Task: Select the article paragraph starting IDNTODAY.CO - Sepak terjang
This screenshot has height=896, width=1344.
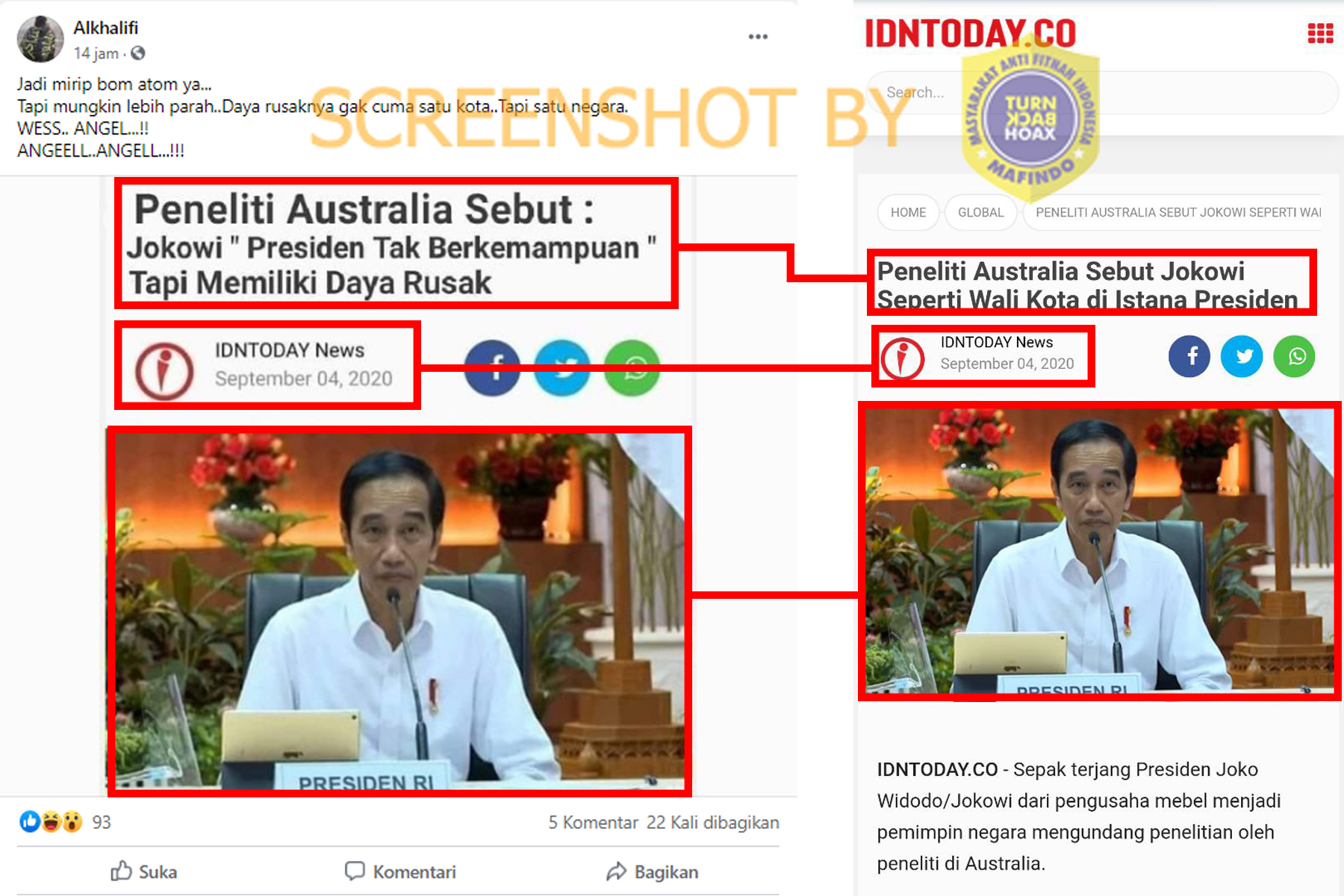Action: pyautogui.click(x=1079, y=816)
